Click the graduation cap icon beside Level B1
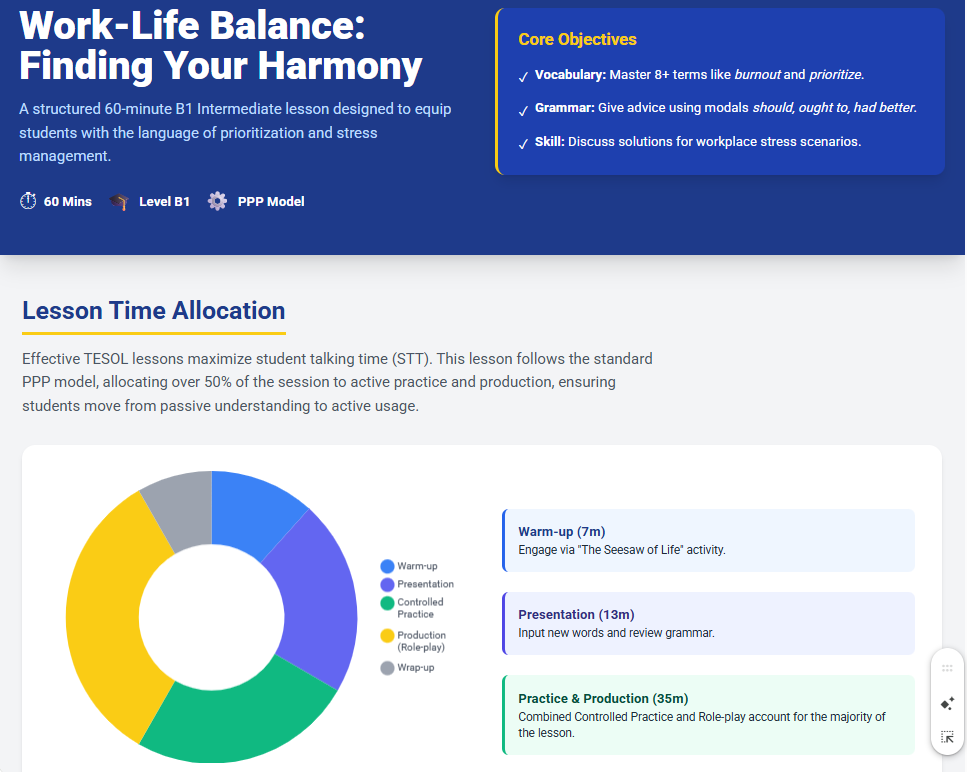The height and width of the screenshot is (772, 967). click(120, 202)
